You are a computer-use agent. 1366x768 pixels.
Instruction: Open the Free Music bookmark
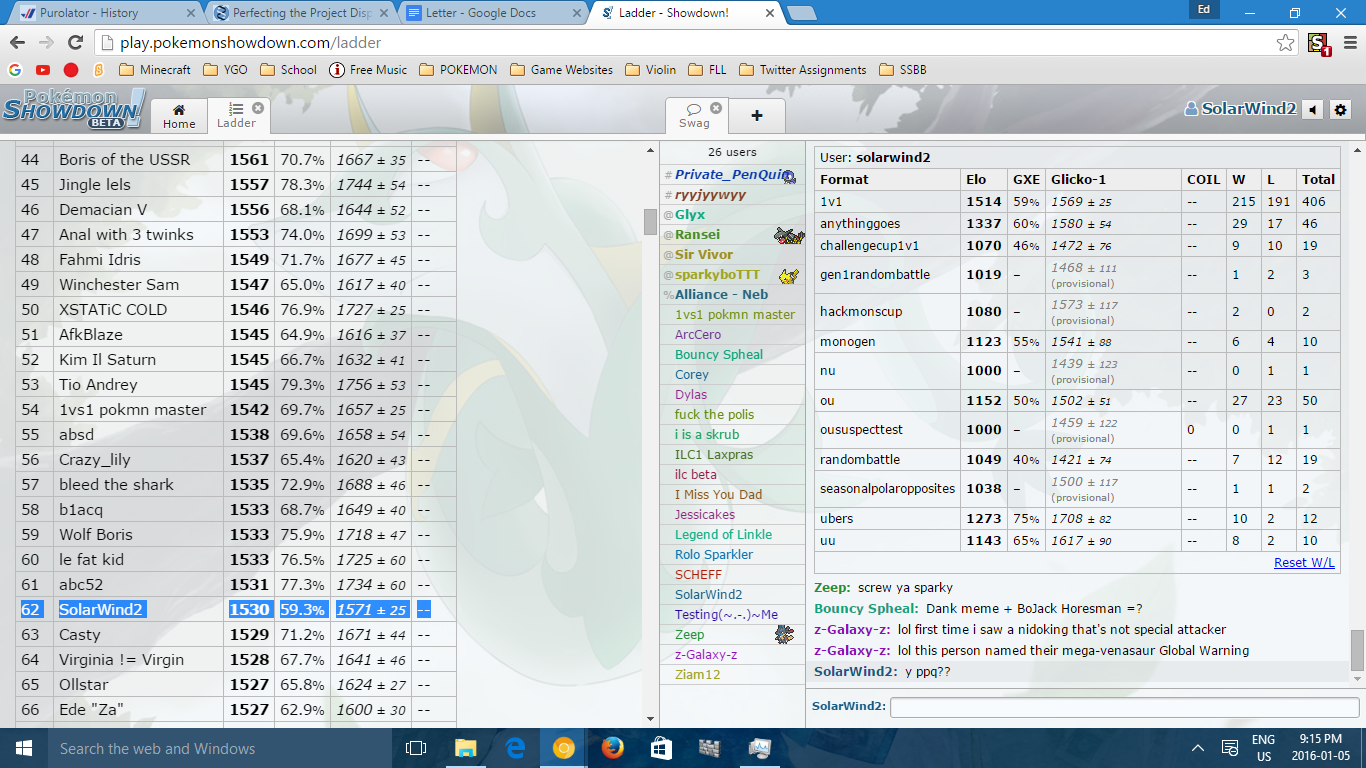(x=368, y=70)
